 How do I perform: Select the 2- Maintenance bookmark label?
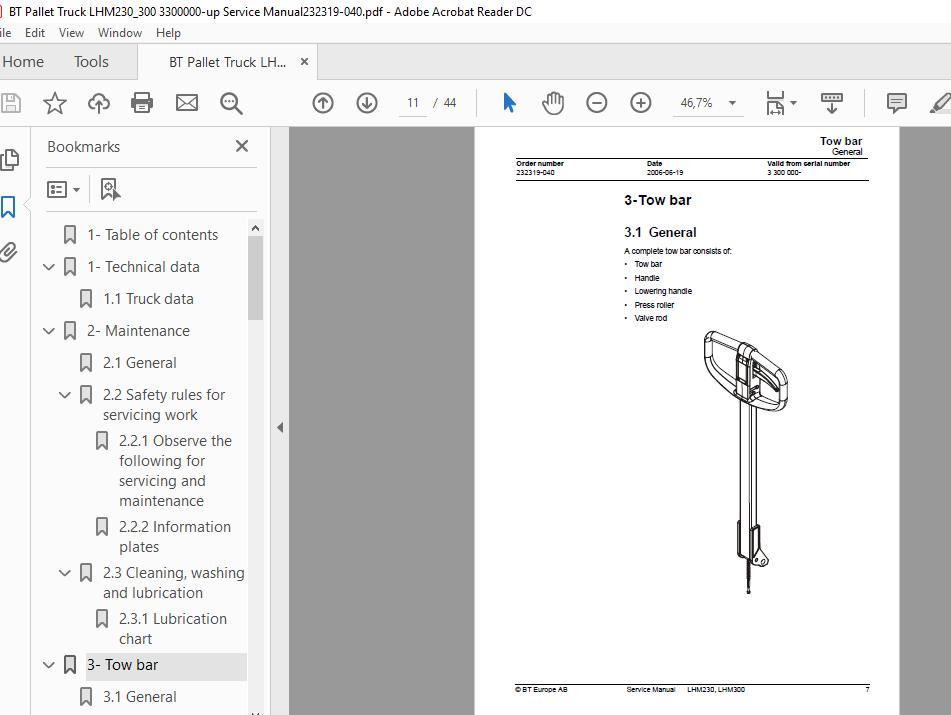(138, 331)
